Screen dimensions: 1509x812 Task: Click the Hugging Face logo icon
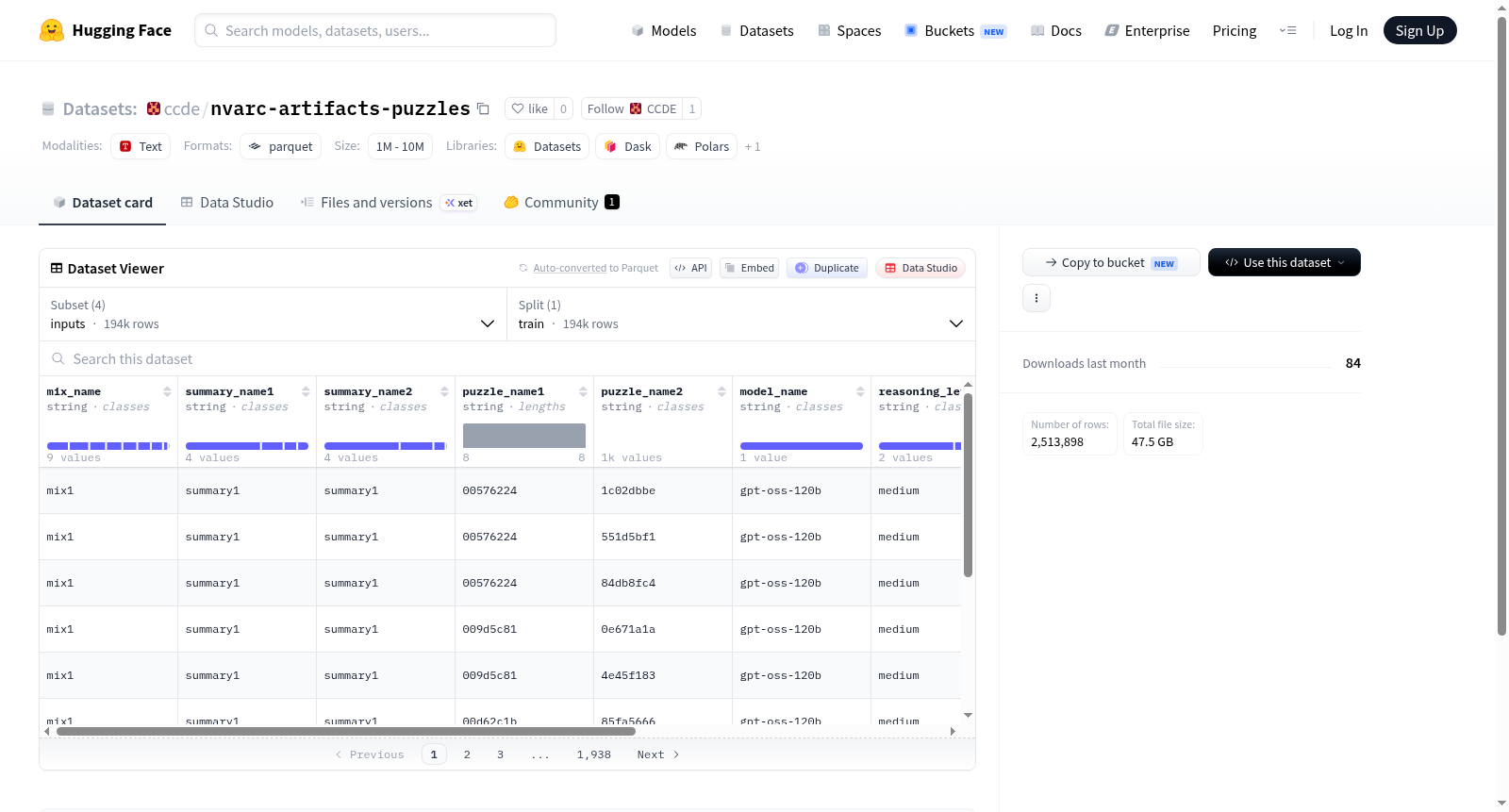click(52, 30)
